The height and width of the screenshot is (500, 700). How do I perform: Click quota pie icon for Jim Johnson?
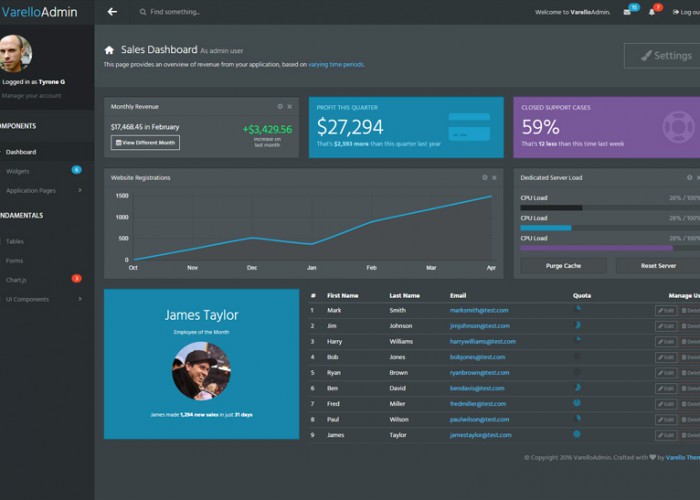tap(578, 325)
